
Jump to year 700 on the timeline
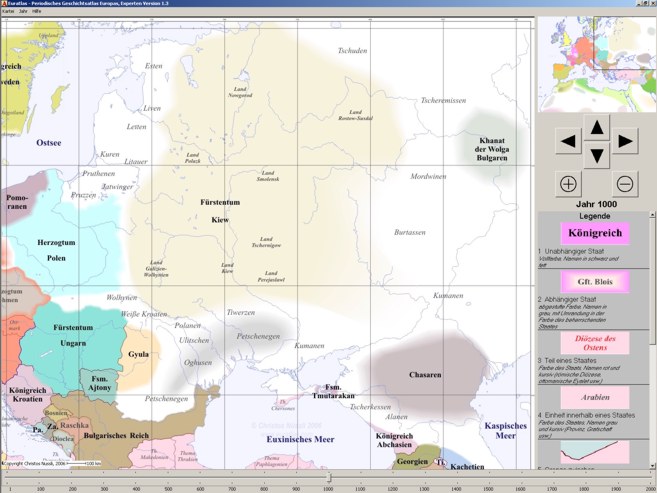coord(232,489)
